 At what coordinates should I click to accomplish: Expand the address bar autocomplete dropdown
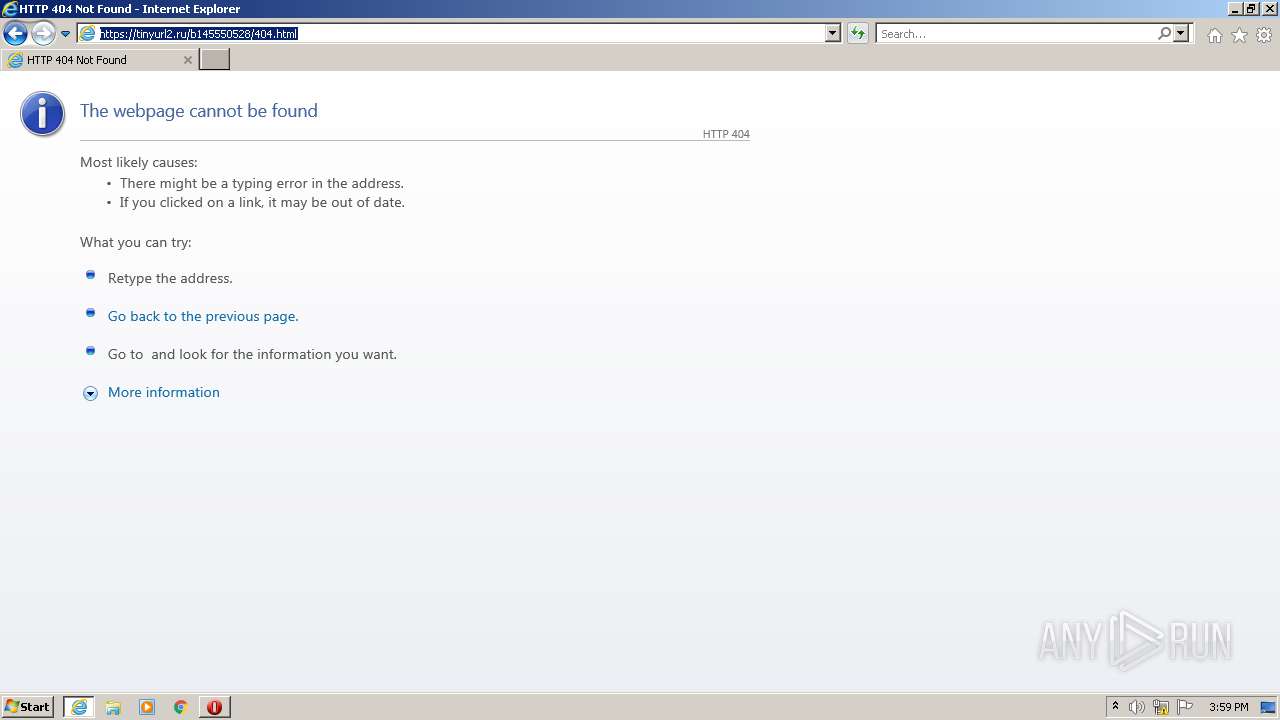832,33
